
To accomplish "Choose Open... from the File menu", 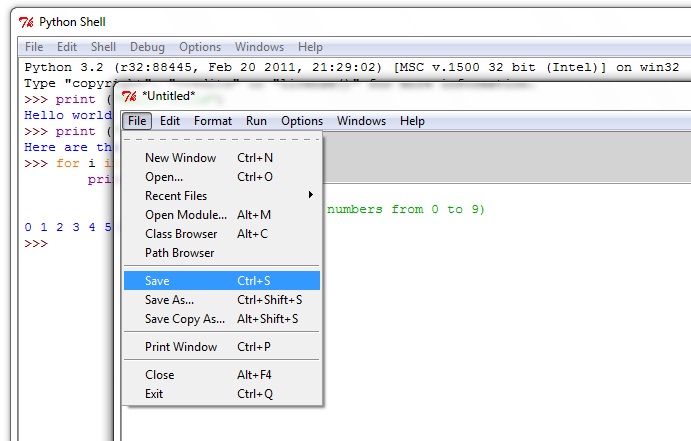I will click(x=222, y=177).
